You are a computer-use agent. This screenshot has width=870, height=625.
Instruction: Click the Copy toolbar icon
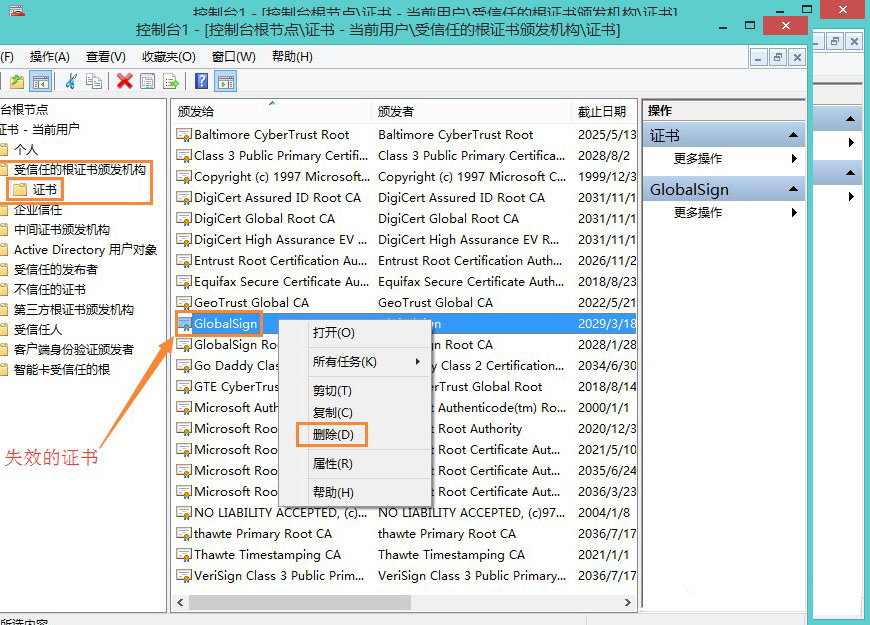pos(94,82)
